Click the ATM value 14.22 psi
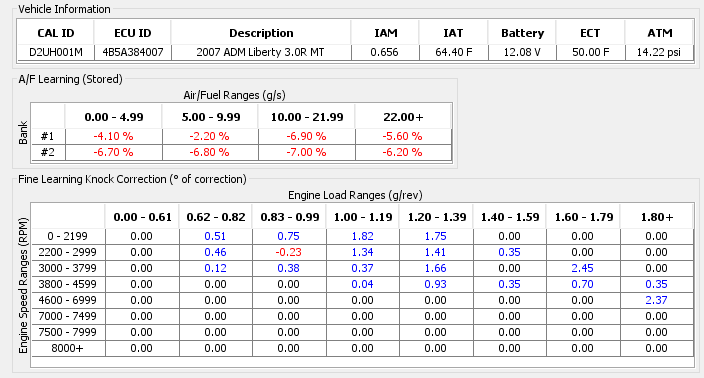The width and height of the screenshot is (704, 378). click(659, 52)
